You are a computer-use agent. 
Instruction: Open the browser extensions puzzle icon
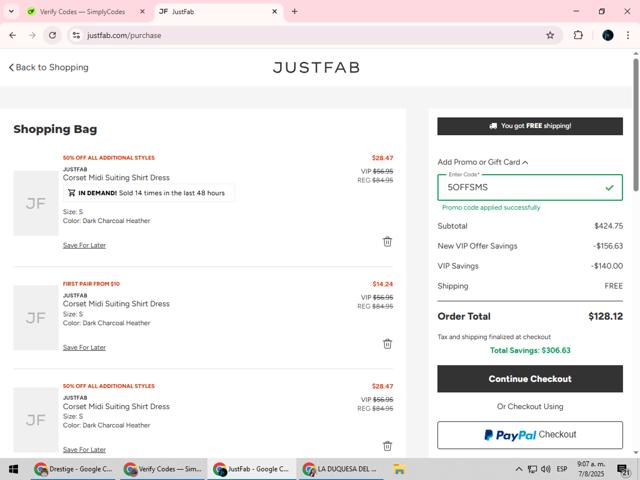[x=578, y=36]
